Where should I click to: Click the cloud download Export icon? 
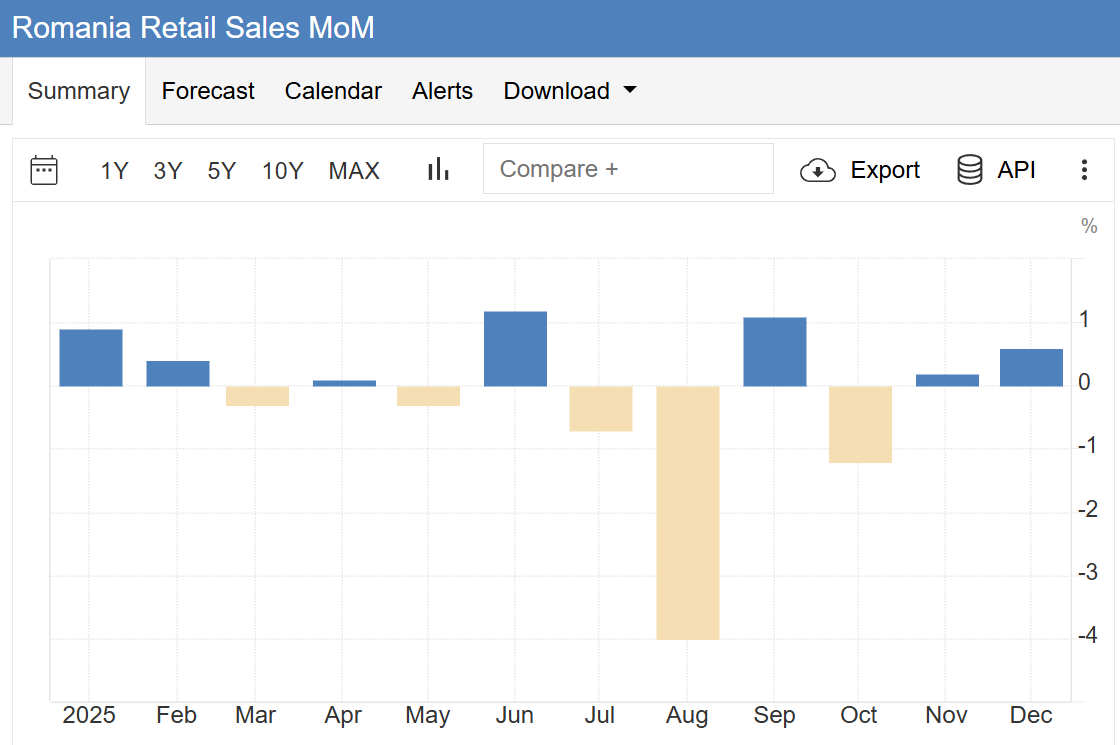coord(818,171)
